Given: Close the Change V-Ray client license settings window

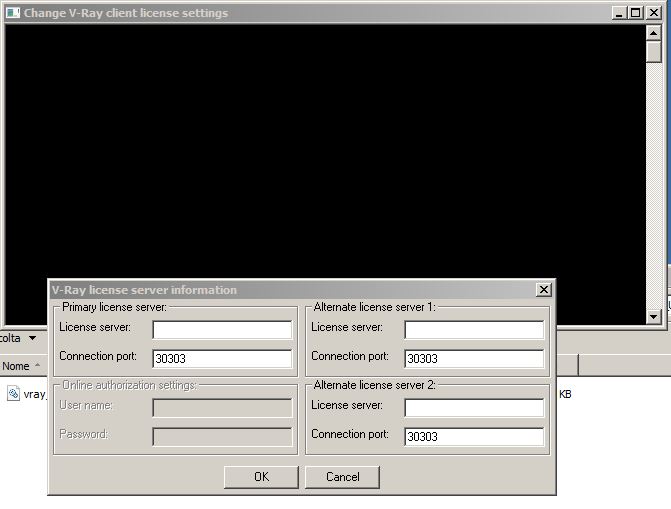Looking at the screenshot, I should click(654, 13).
